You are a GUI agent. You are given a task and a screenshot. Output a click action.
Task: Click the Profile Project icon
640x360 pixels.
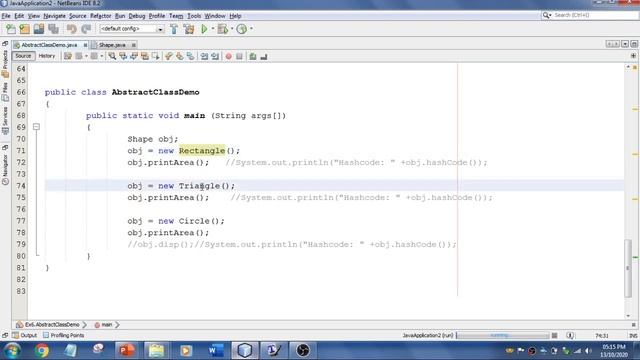pyautogui.click(x=242, y=29)
